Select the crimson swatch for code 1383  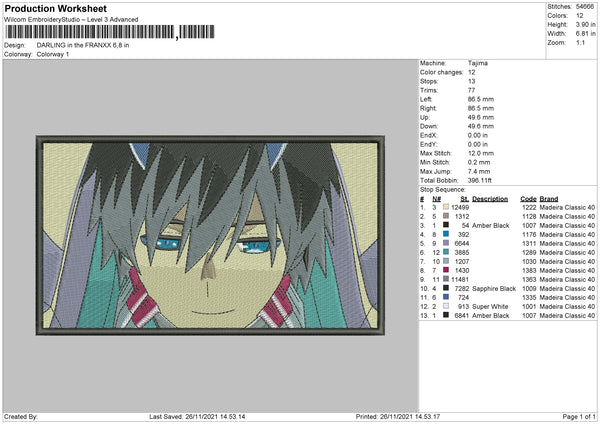(x=446, y=270)
